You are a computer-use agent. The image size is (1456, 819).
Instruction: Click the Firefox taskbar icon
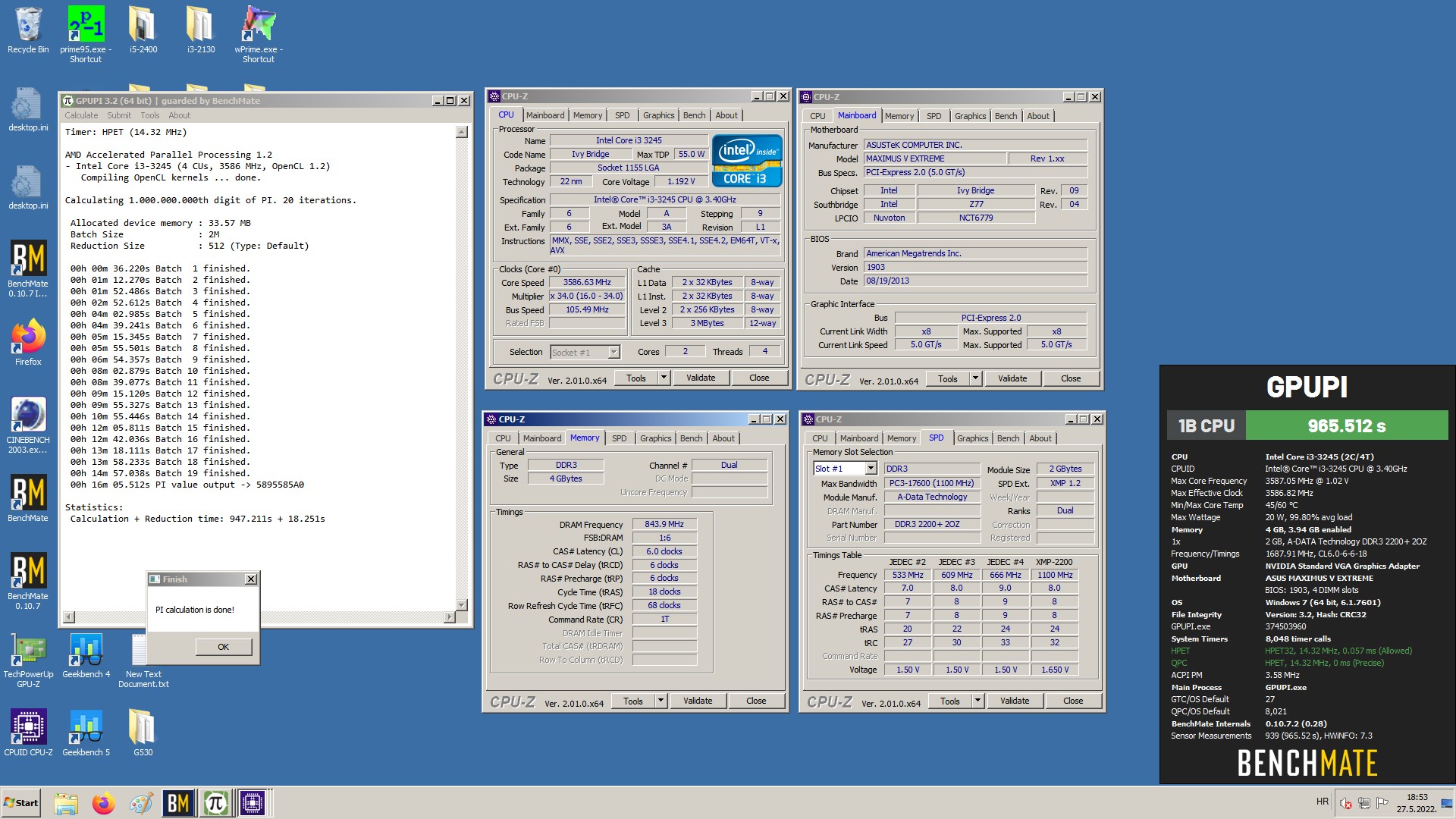[103, 803]
